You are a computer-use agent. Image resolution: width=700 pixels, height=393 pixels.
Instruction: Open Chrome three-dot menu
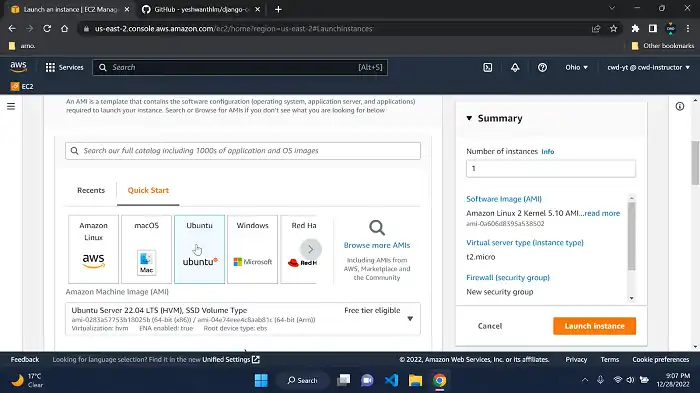coord(688,29)
